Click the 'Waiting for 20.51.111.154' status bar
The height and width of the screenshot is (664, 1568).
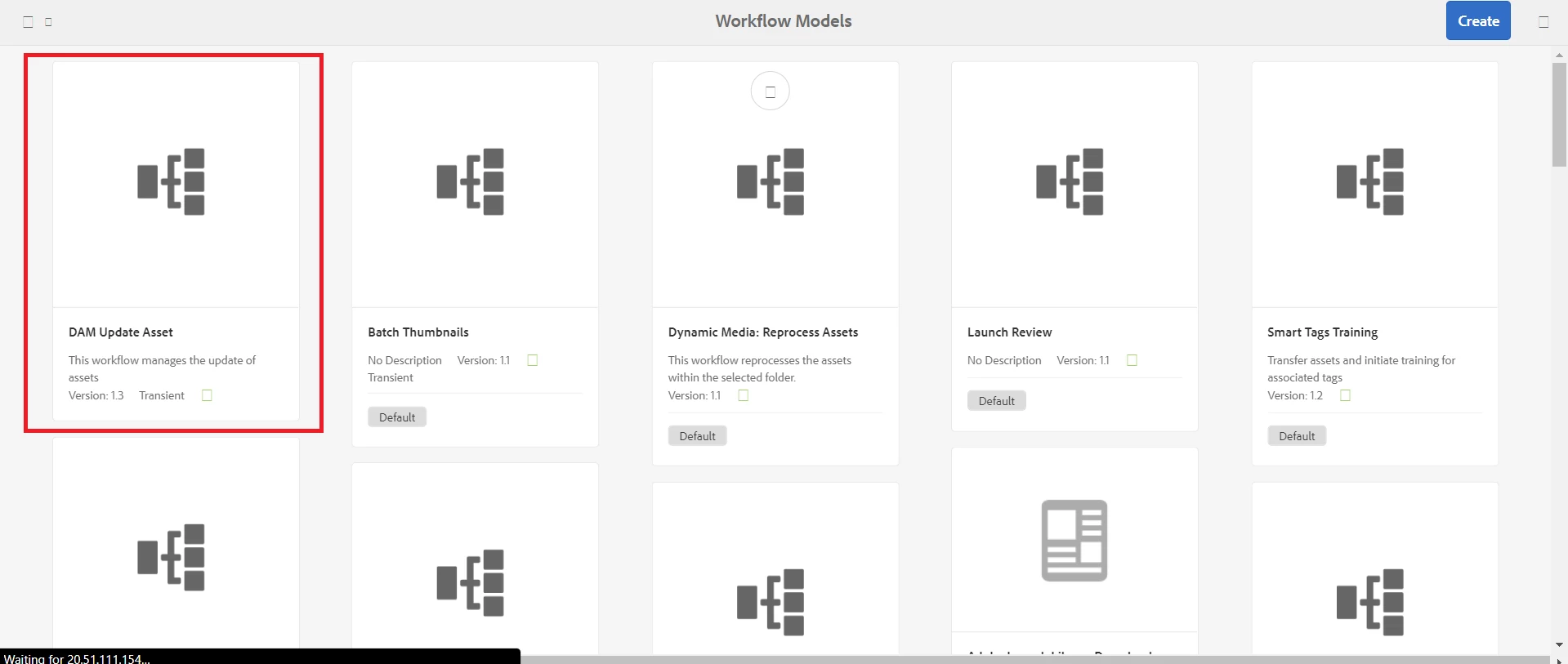tap(260, 657)
